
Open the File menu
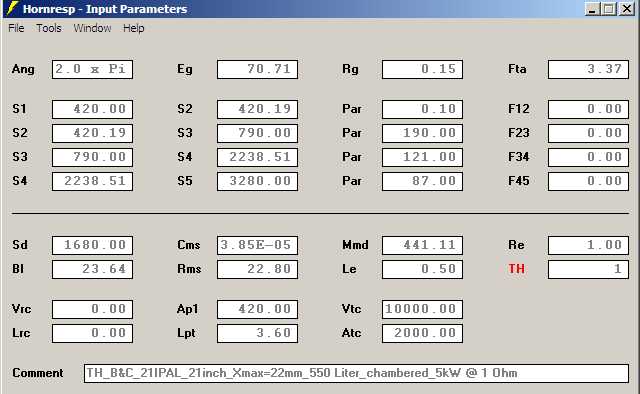(16, 28)
